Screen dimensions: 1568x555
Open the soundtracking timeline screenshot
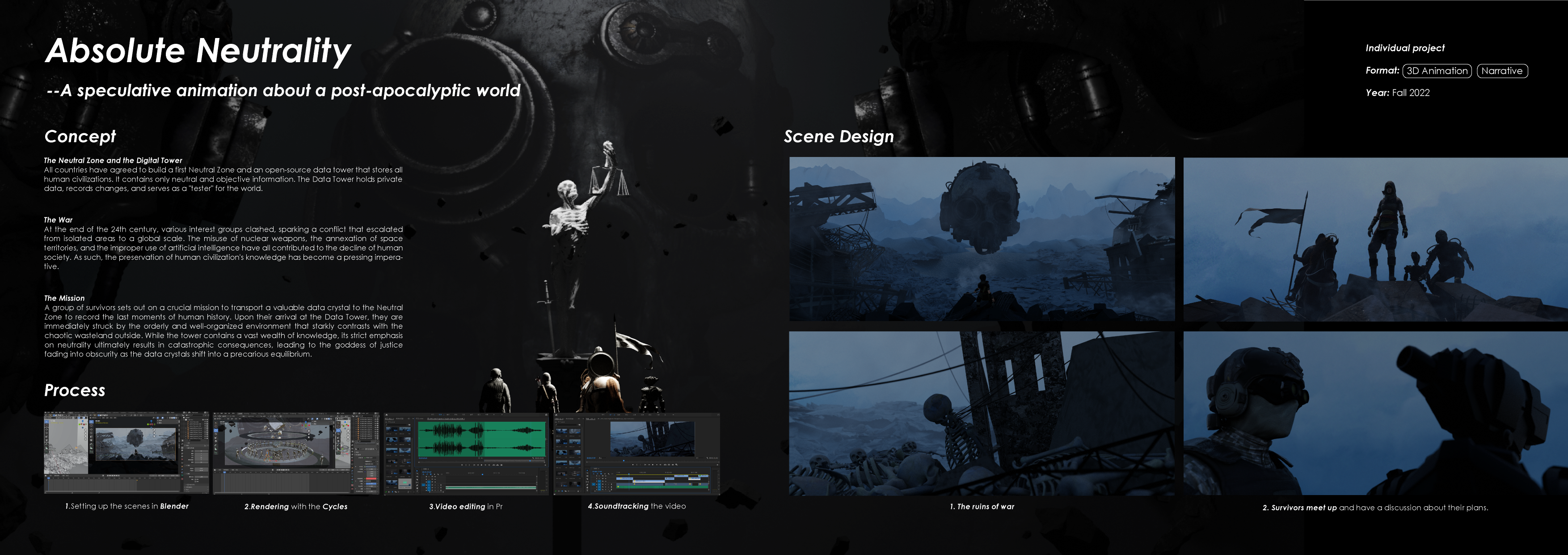636,454
